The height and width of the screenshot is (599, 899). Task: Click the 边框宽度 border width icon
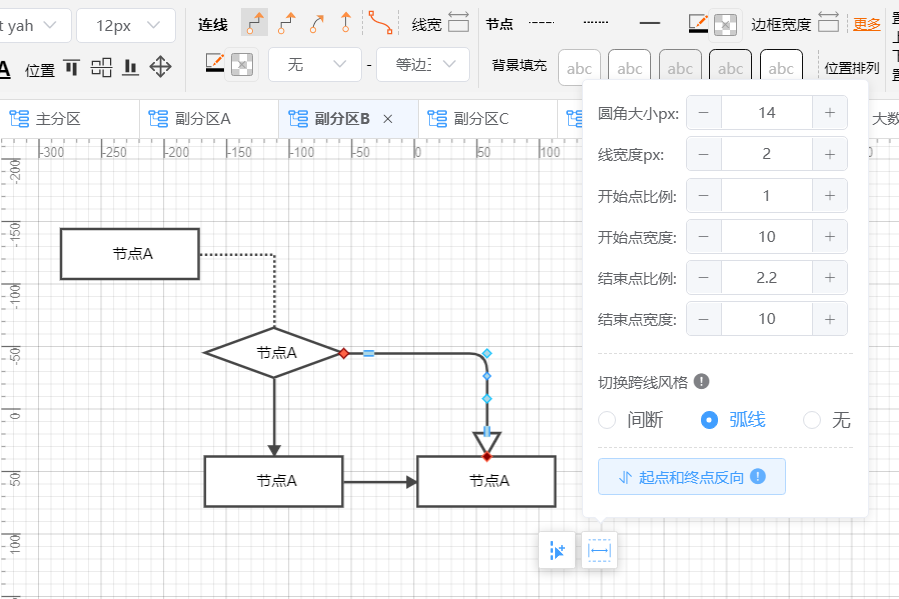pos(829,21)
